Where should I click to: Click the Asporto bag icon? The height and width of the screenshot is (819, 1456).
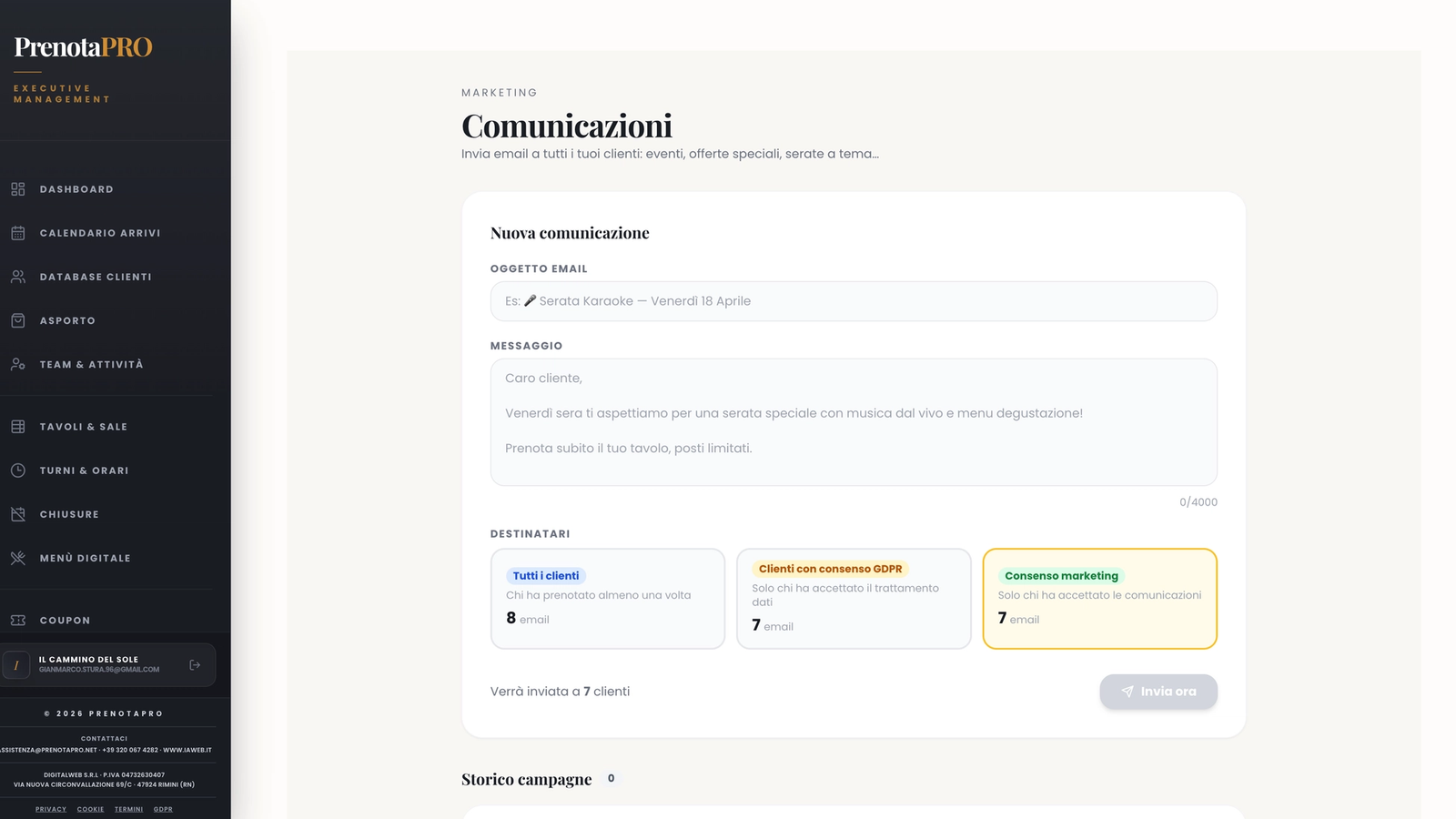point(18,320)
